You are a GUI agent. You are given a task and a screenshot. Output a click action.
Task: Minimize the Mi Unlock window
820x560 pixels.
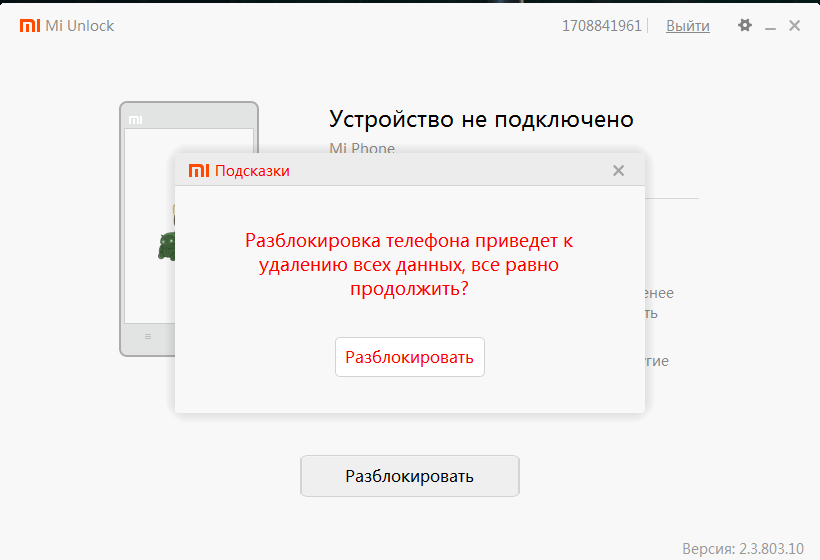click(770, 27)
